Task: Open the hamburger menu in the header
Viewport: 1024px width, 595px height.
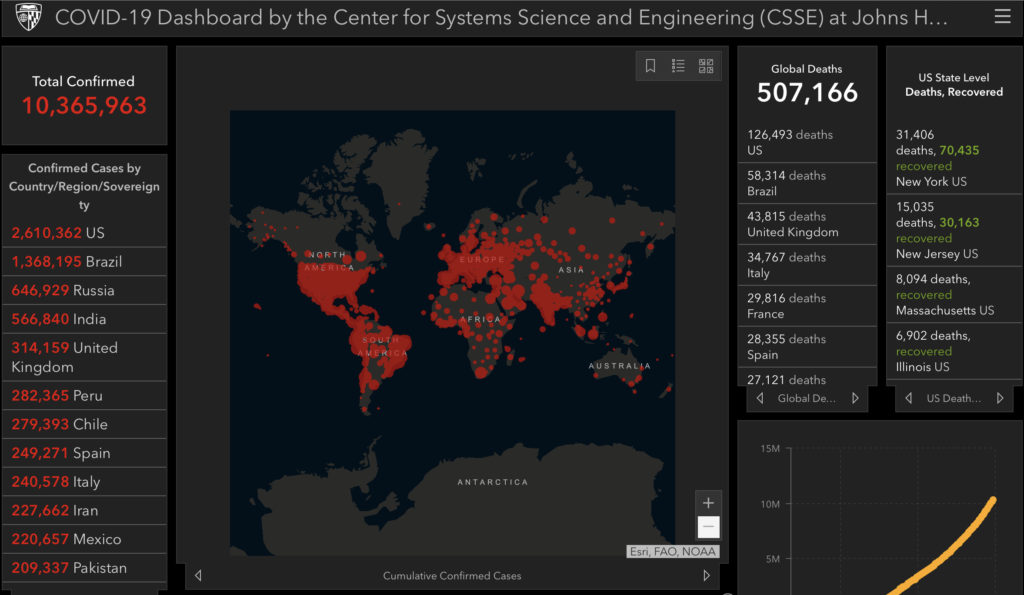Action: (x=1002, y=16)
